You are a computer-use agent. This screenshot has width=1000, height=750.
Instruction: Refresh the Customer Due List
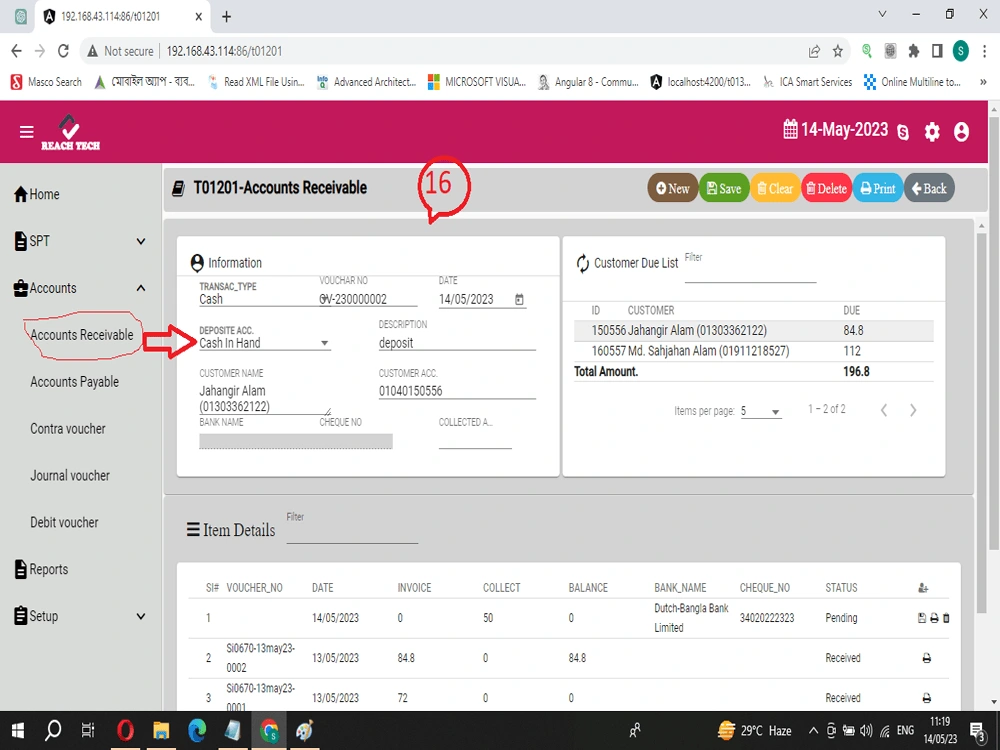coord(582,263)
